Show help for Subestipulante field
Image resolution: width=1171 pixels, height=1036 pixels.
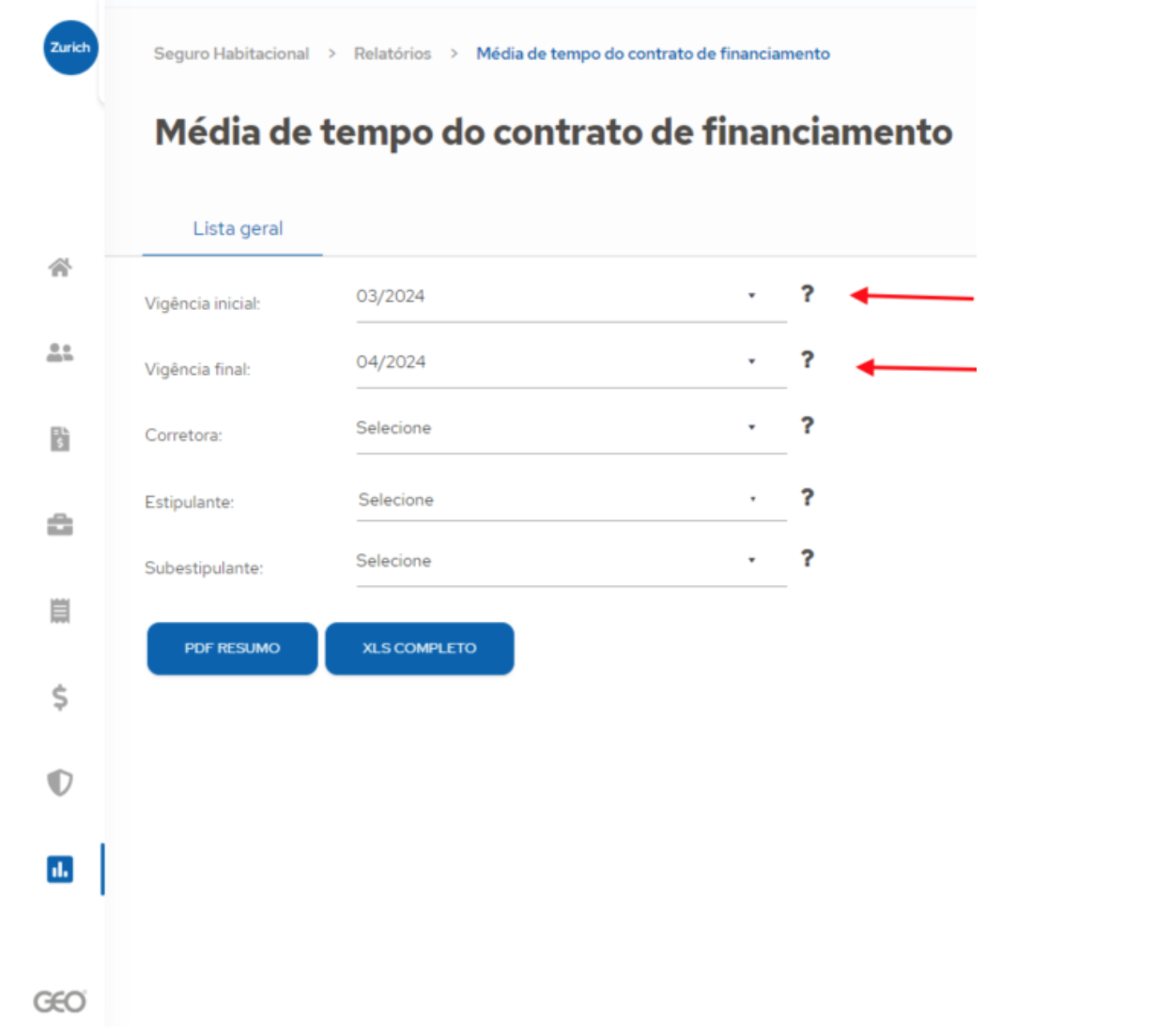tap(807, 559)
